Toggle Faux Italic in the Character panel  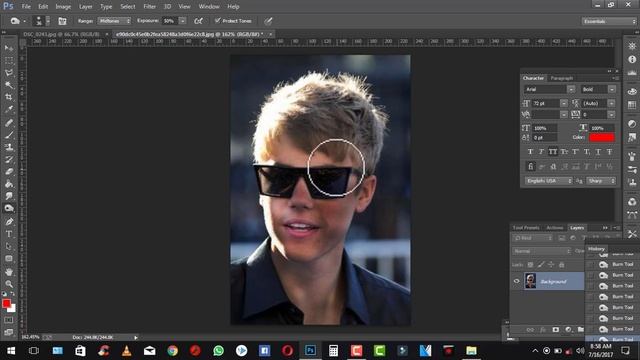pos(541,152)
